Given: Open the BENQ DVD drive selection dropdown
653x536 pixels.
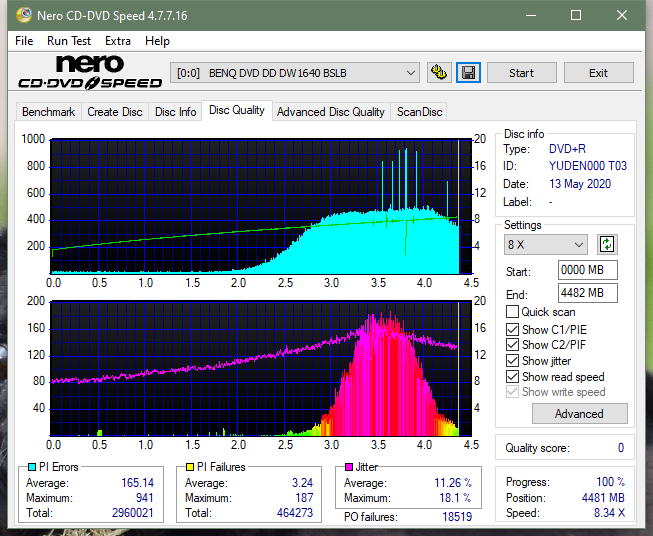Looking at the screenshot, I should (x=295, y=73).
